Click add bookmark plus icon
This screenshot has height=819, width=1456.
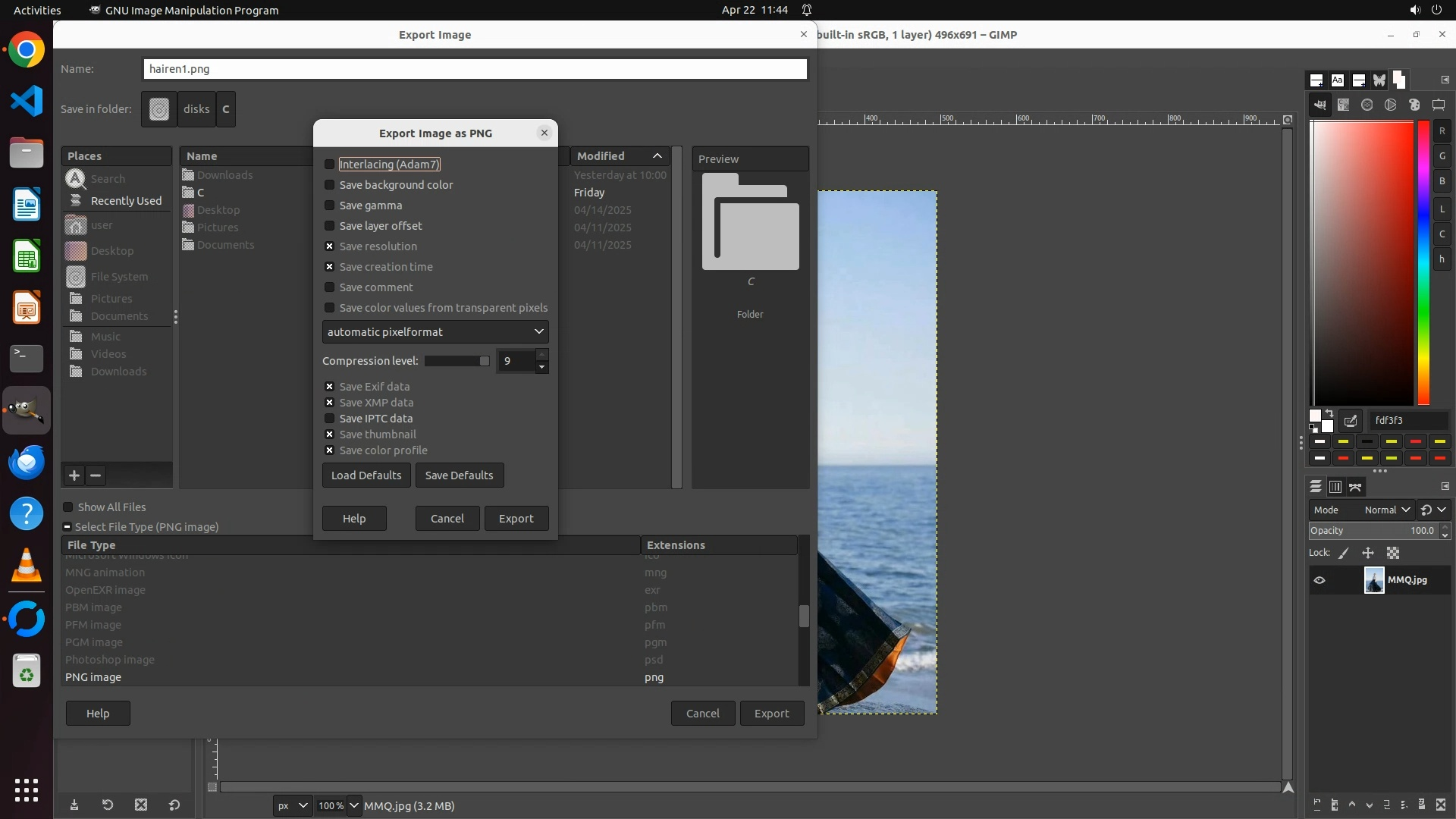[74, 475]
